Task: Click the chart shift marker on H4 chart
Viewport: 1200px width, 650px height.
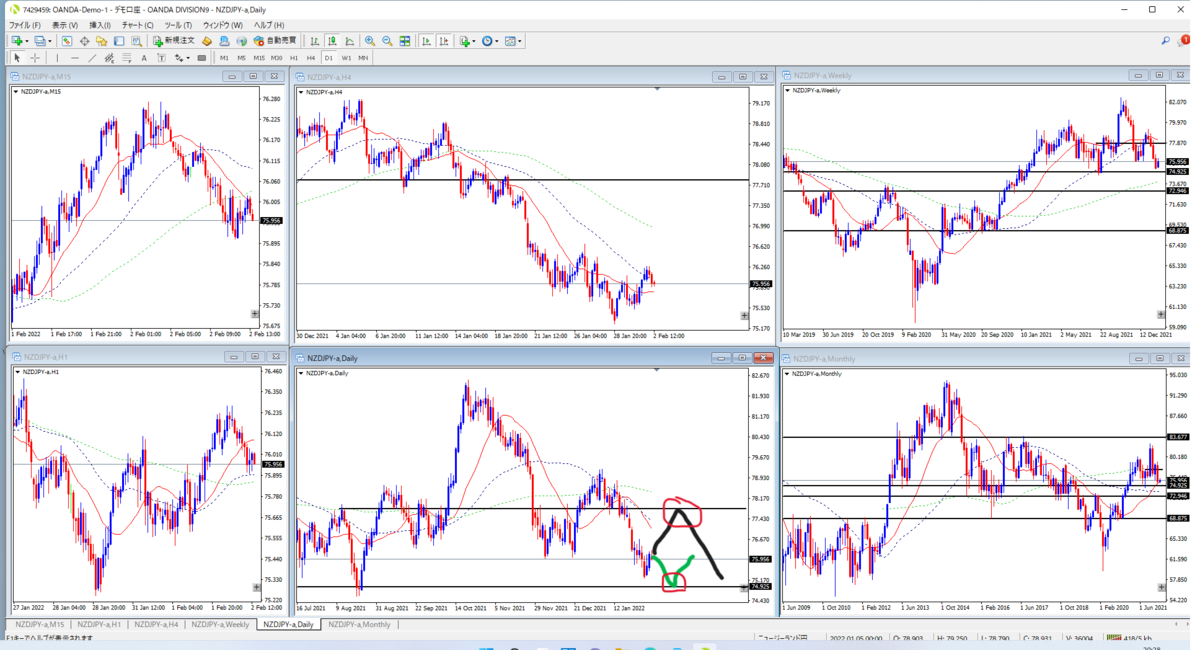Action: (657, 89)
